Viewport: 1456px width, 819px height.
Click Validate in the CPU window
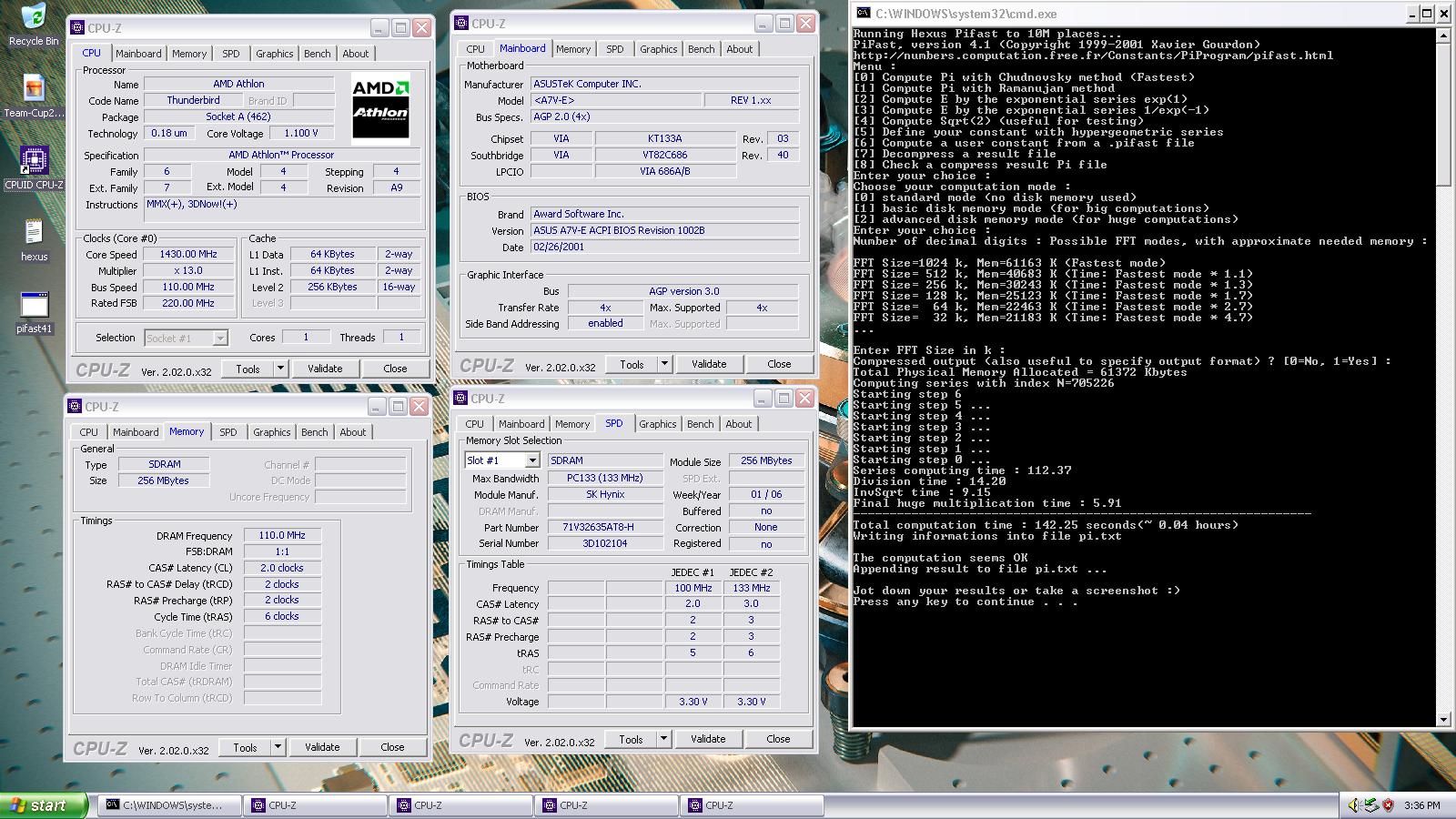325,369
